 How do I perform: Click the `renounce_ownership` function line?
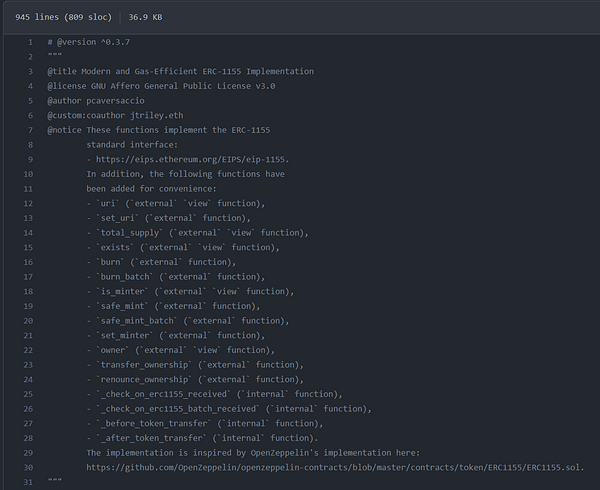[x=195, y=379]
